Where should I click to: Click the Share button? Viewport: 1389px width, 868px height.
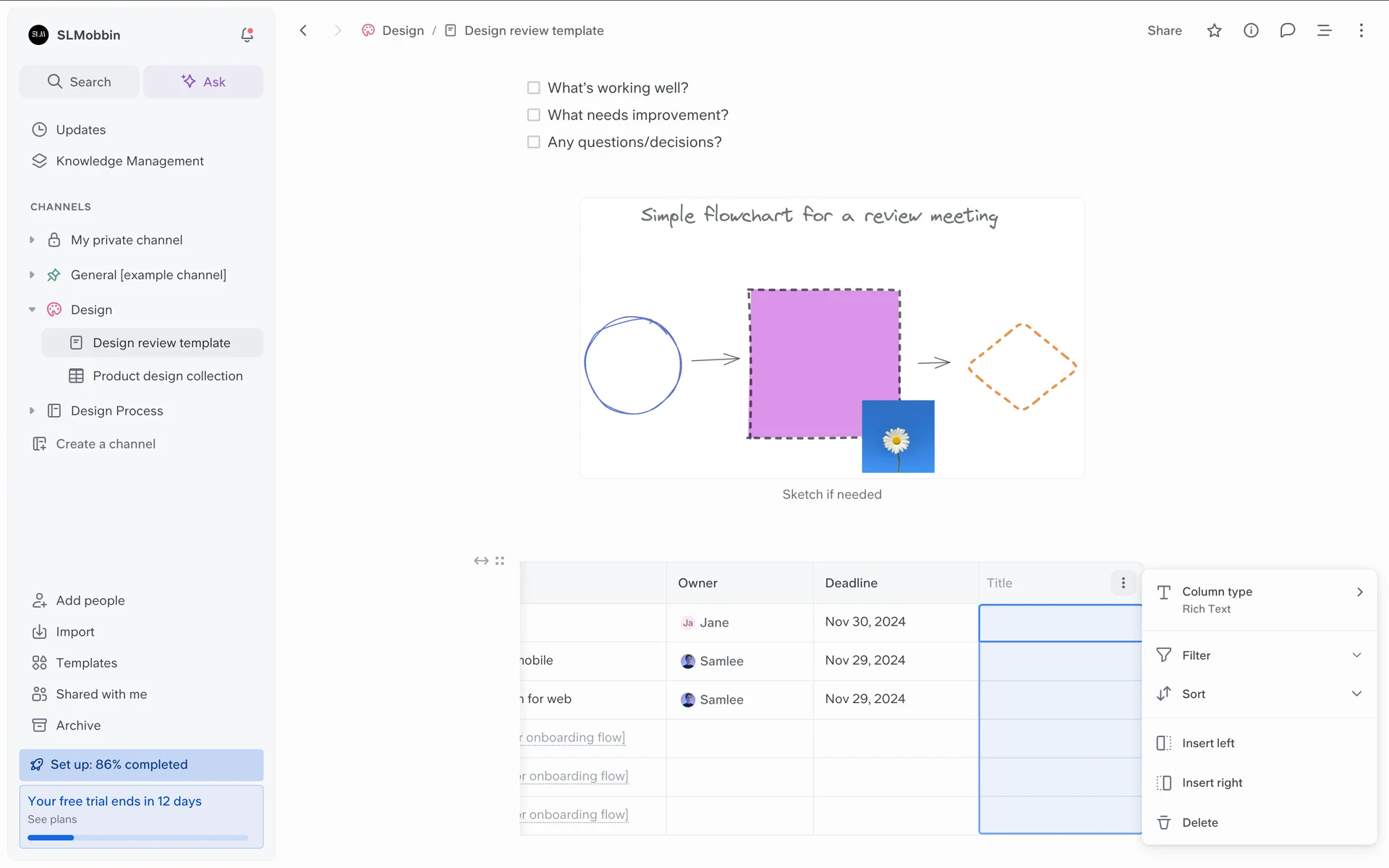pos(1164,30)
